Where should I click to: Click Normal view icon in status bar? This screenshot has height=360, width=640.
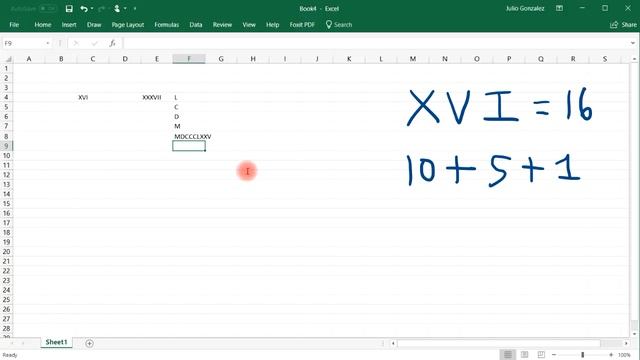pos(507,355)
